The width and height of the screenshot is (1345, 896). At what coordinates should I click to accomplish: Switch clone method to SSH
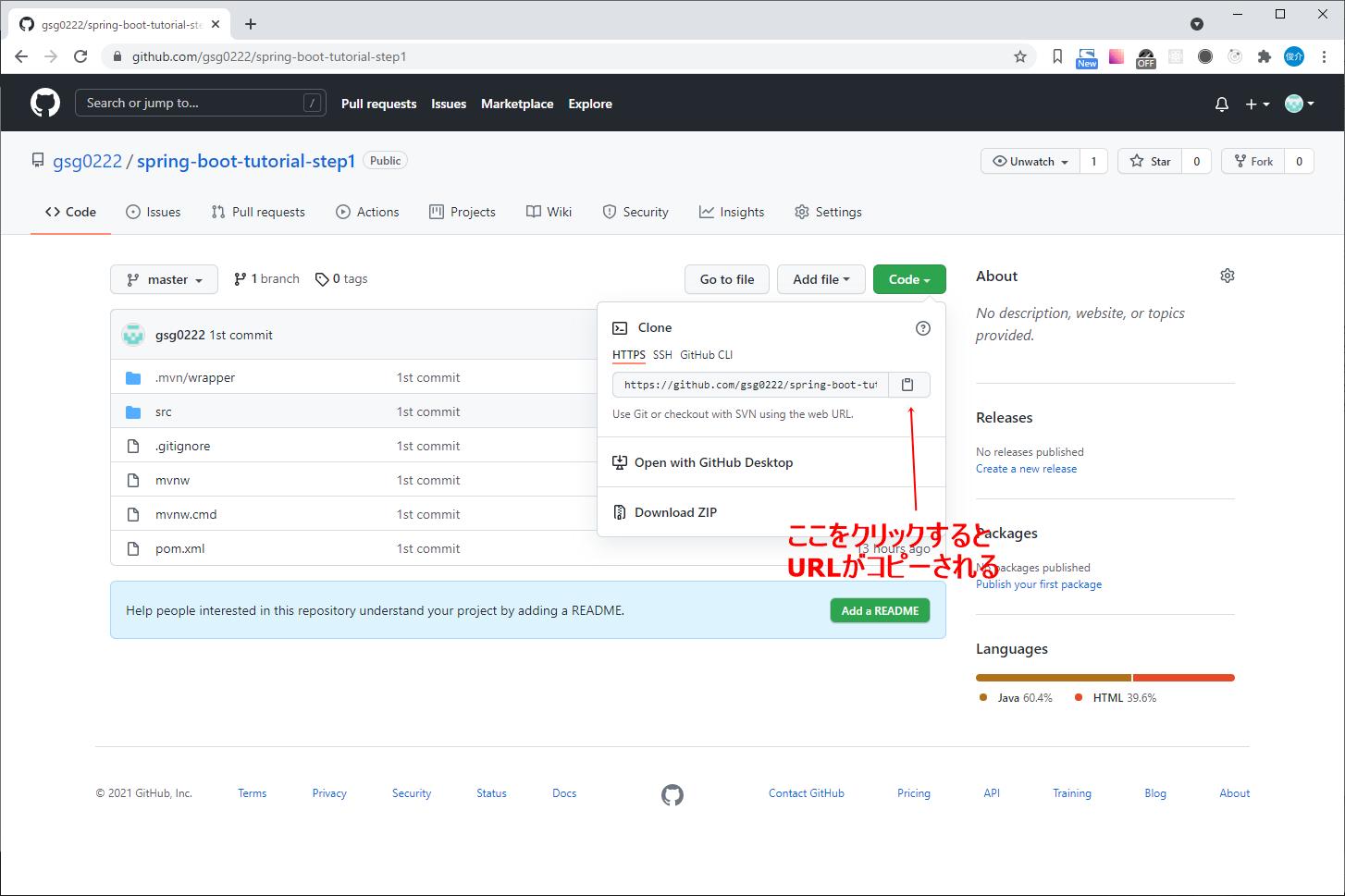(x=662, y=354)
